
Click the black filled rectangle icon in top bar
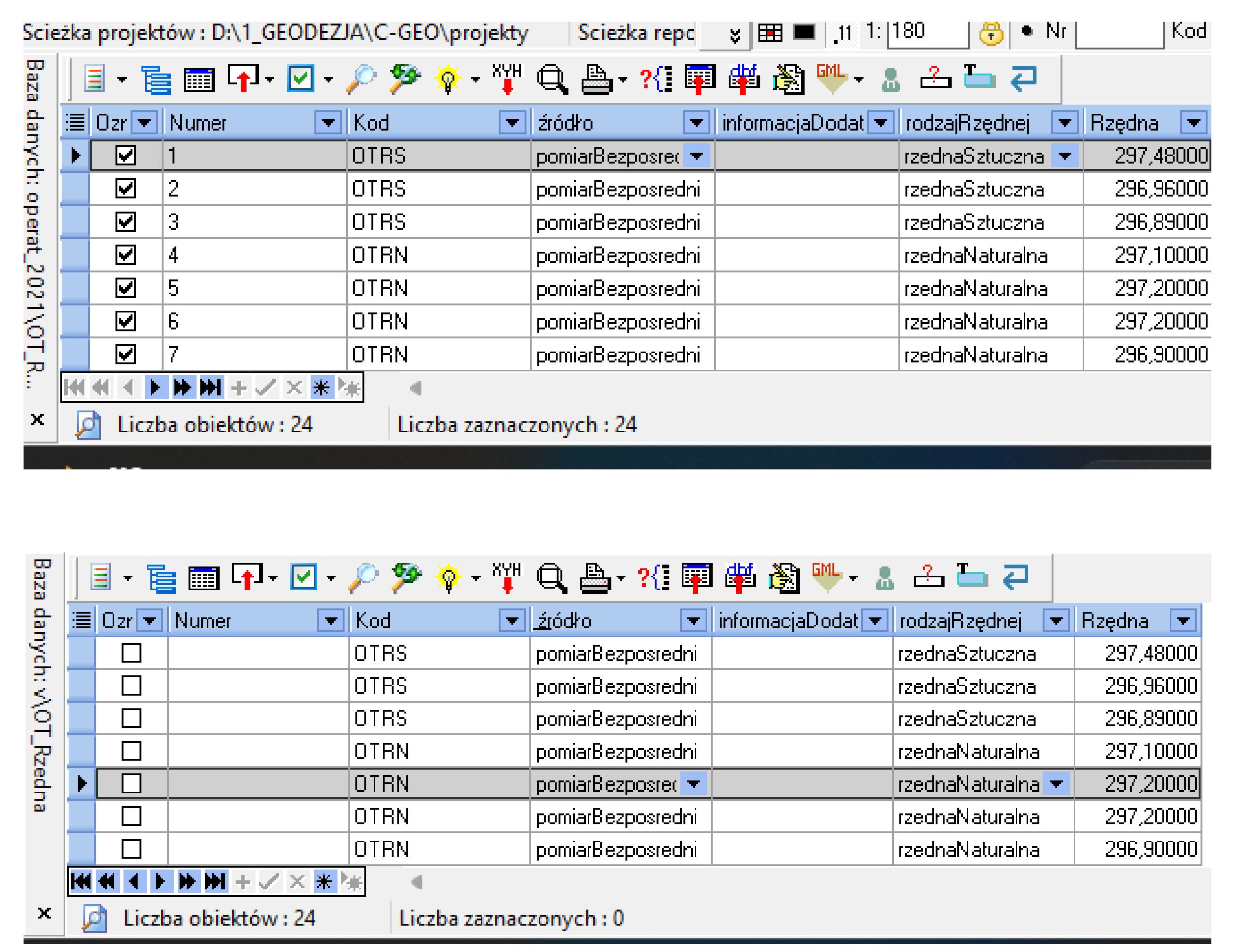[x=804, y=33]
